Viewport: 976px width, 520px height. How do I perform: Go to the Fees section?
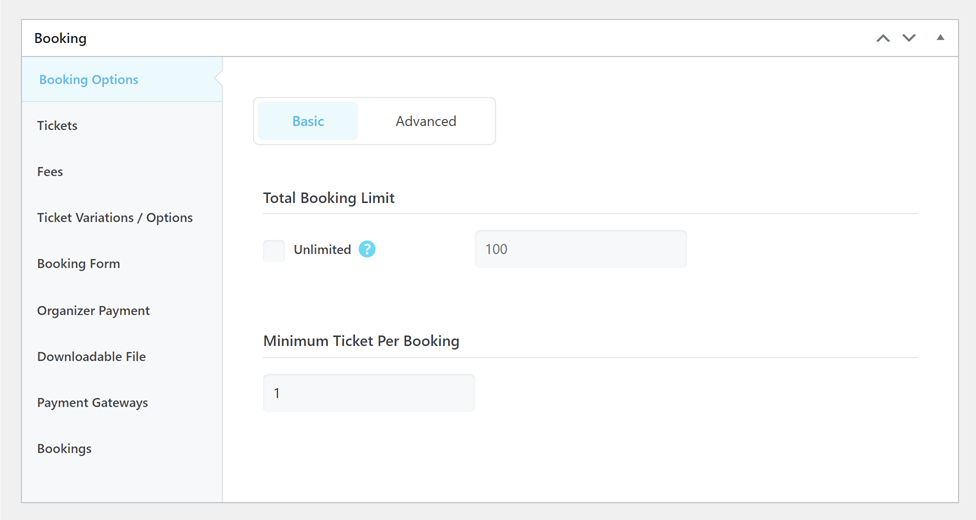[x=50, y=172]
